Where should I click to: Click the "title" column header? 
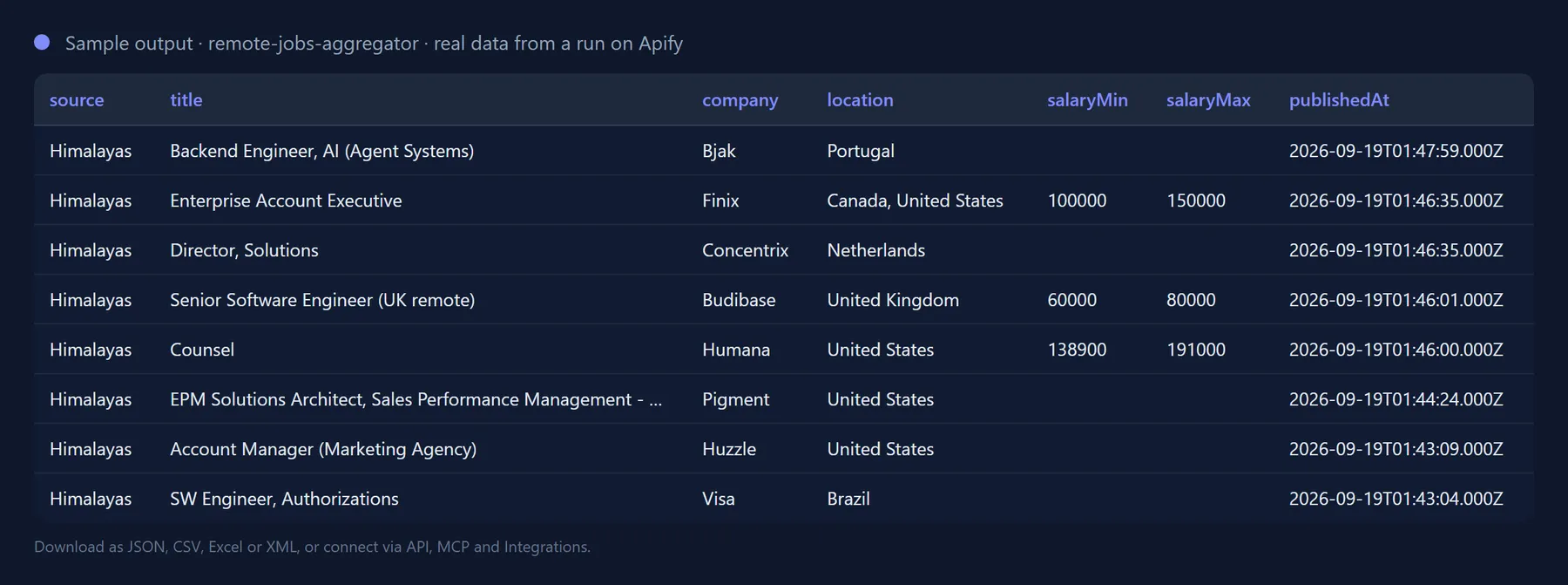click(186, 100)
